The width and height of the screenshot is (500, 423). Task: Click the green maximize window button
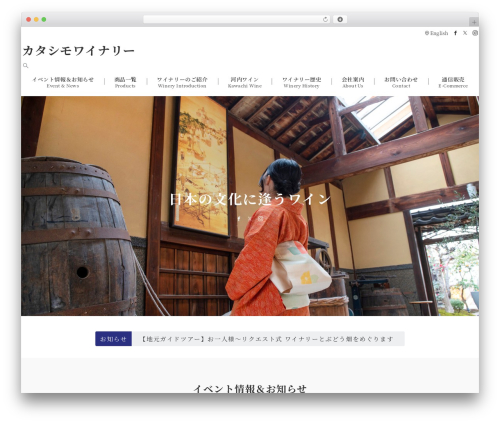(x=44, y=20)
